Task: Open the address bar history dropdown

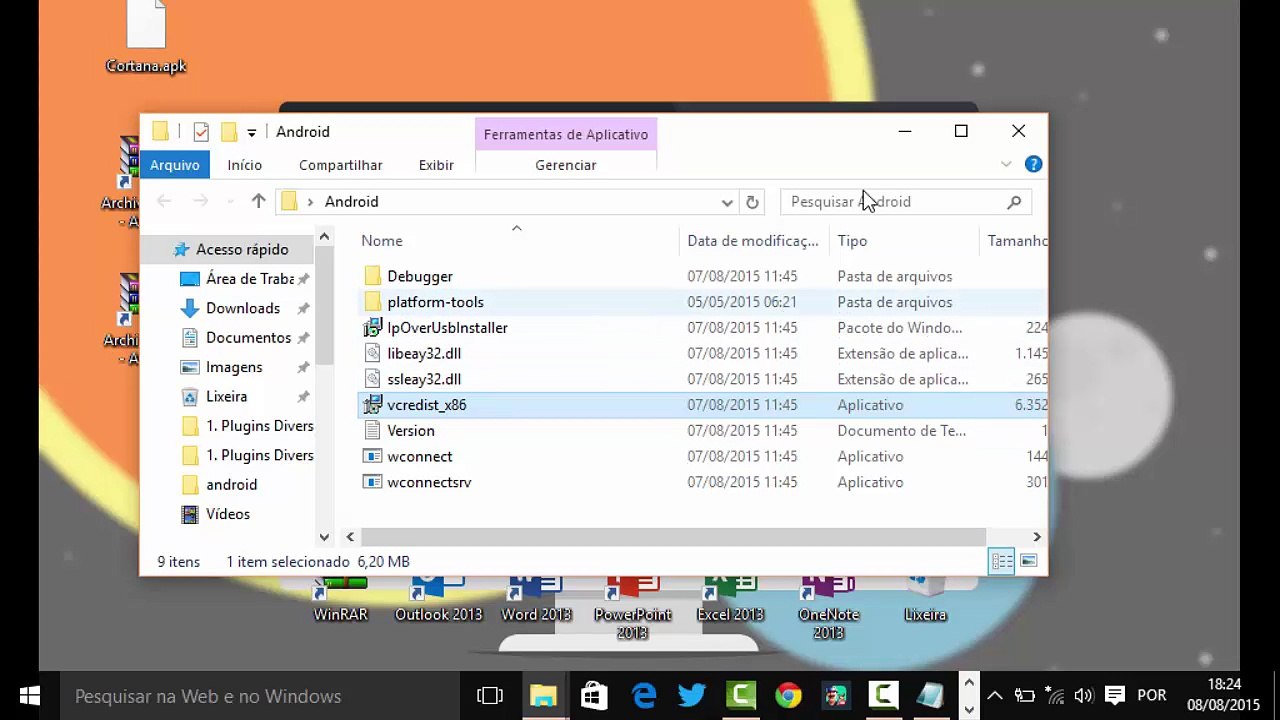Action: click(727, 202)
